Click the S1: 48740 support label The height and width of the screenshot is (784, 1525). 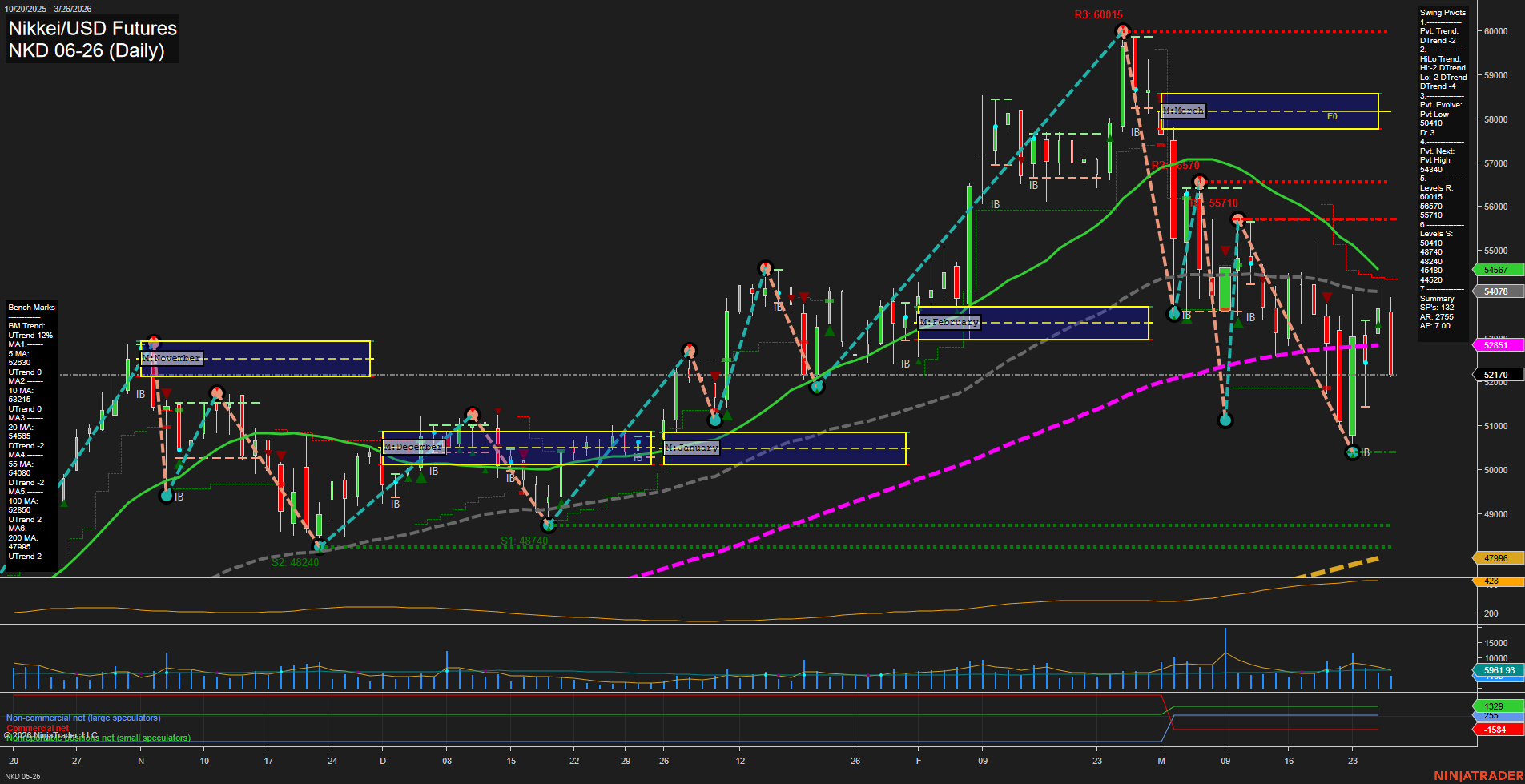pyautogui.click(x=525, y=541)
